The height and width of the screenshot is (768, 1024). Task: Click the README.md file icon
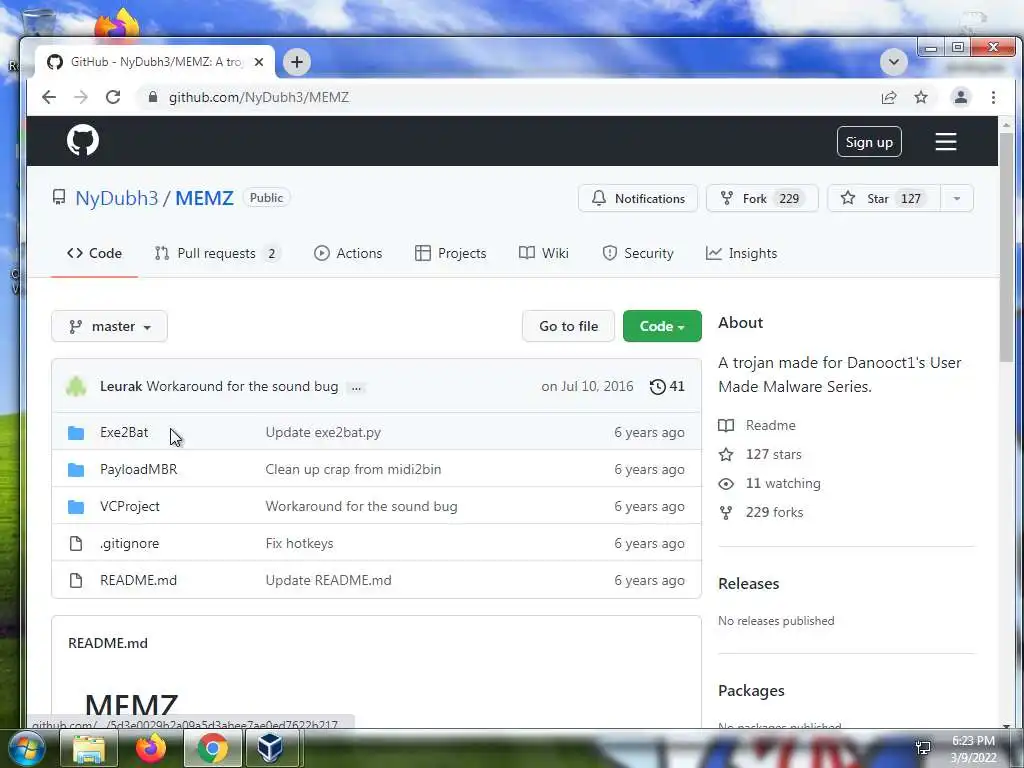coord(76,580)
